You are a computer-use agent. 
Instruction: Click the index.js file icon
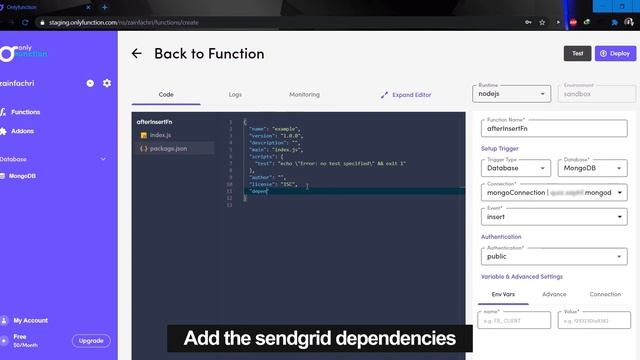click(143, 135)
